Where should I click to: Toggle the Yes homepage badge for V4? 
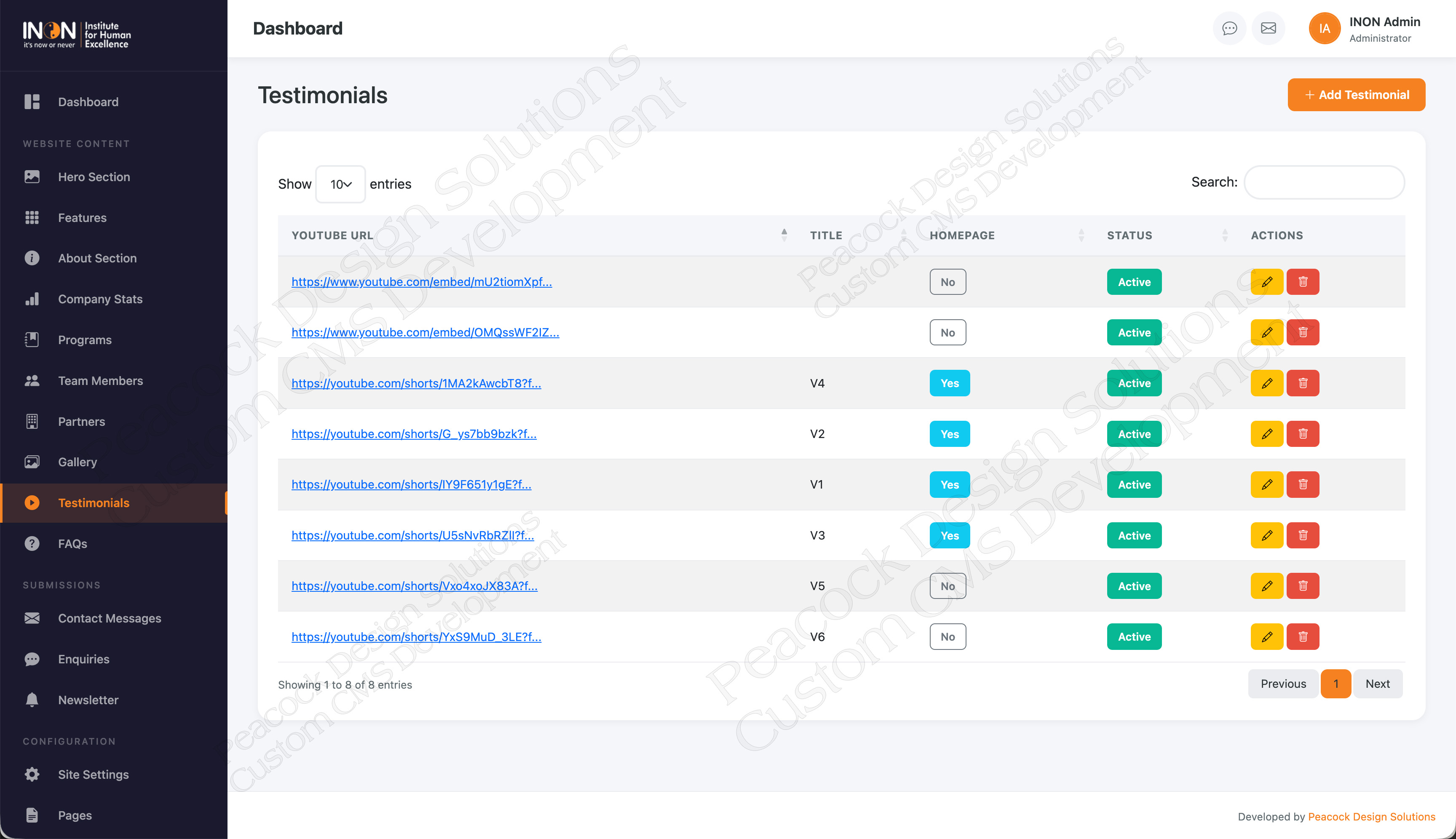[x=949, y=383]
